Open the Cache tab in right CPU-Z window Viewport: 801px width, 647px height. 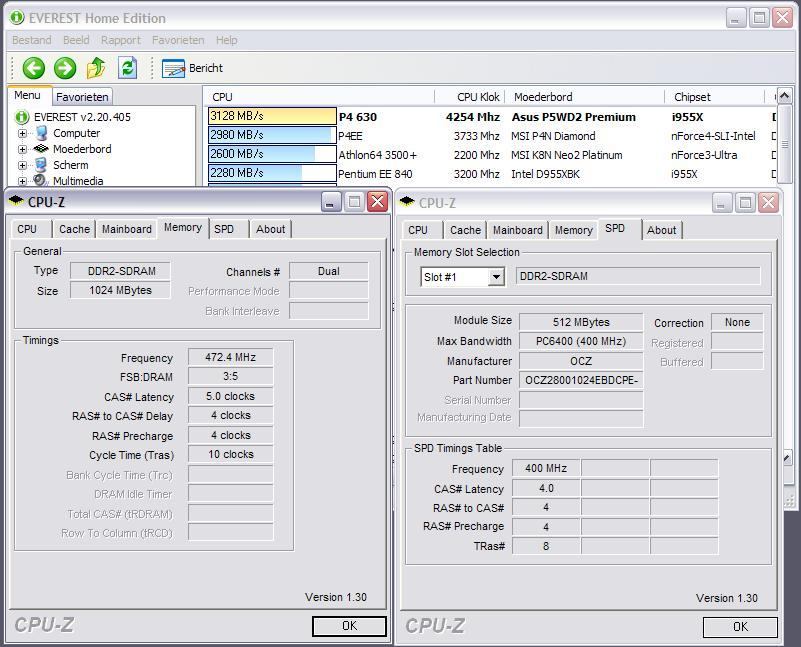(465, 230)
